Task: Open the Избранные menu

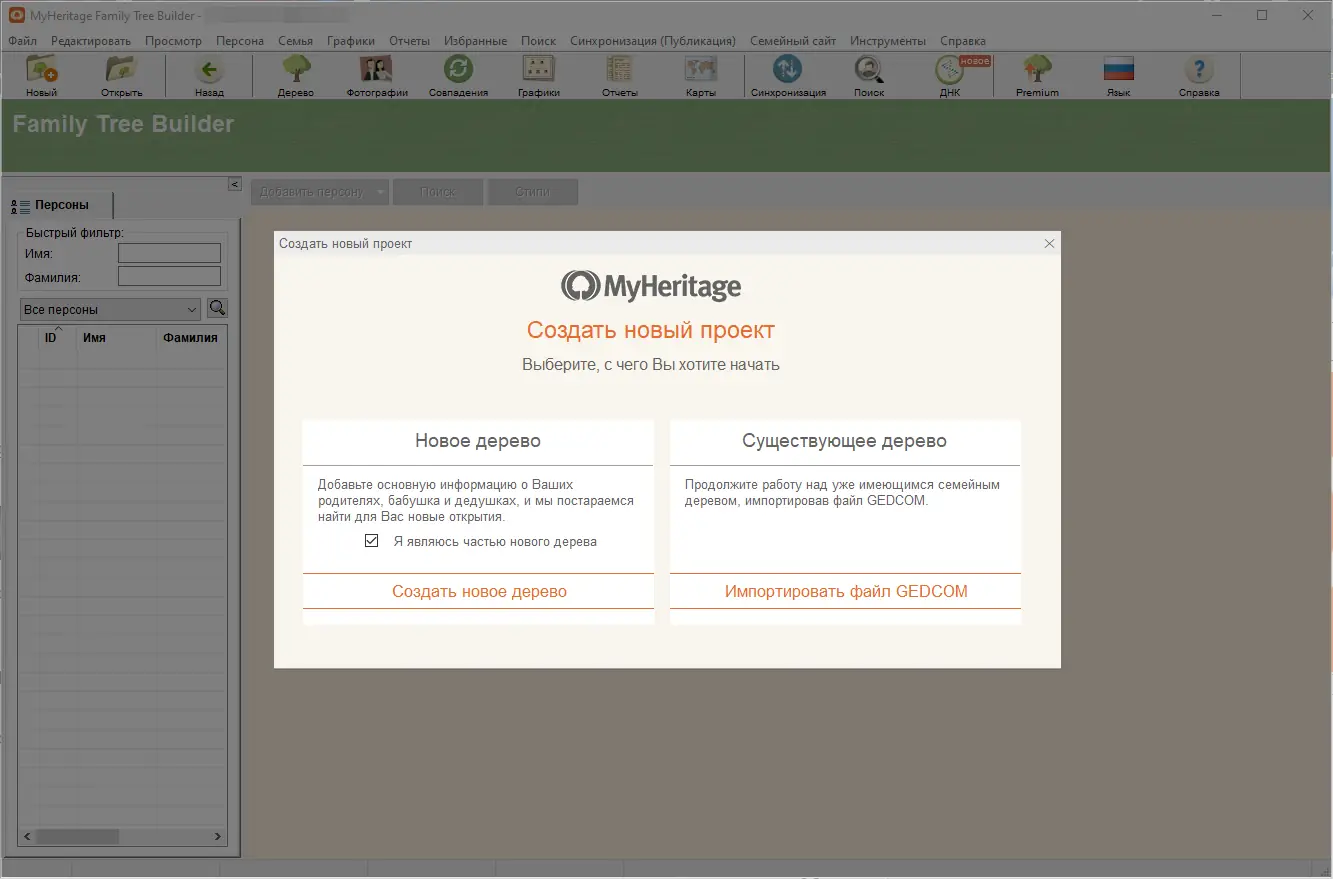Action: [x=475, y=41]
